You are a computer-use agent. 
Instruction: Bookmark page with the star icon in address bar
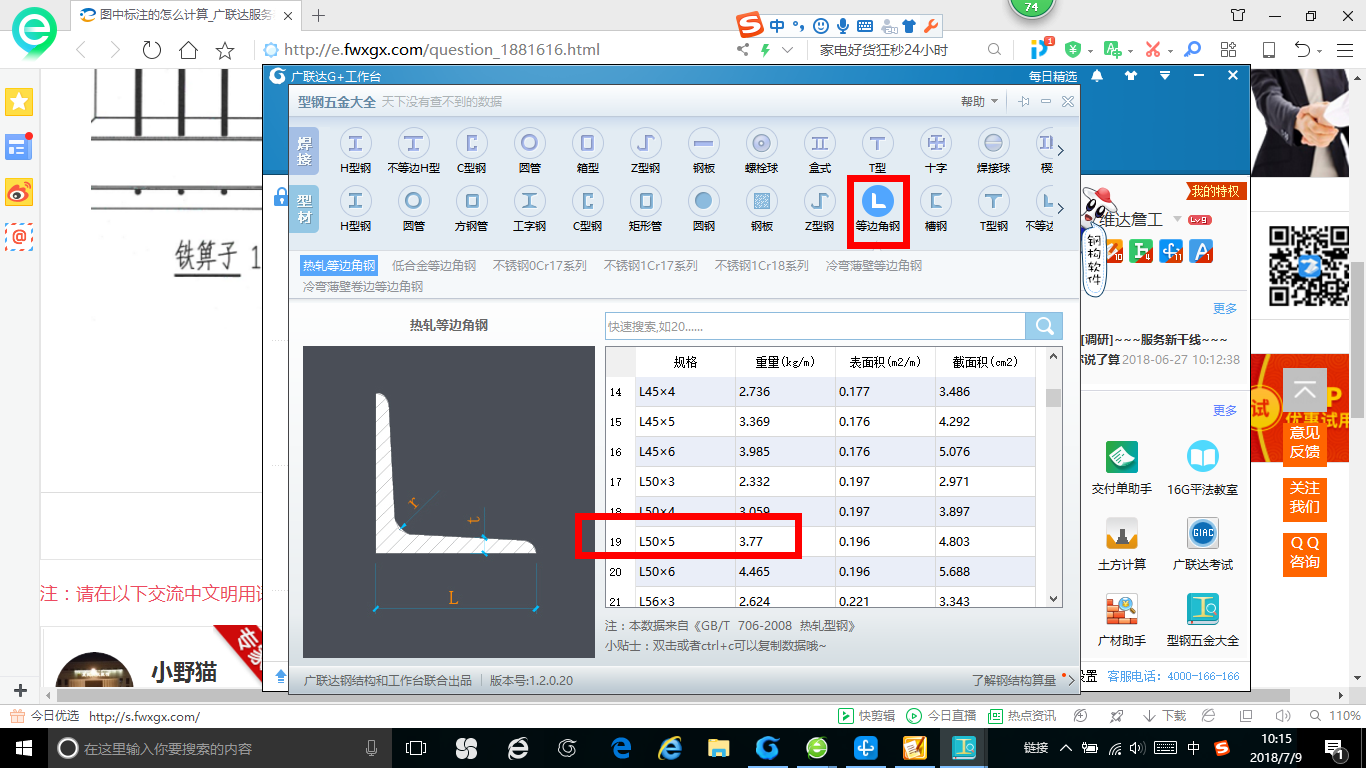tap(225, 50)
